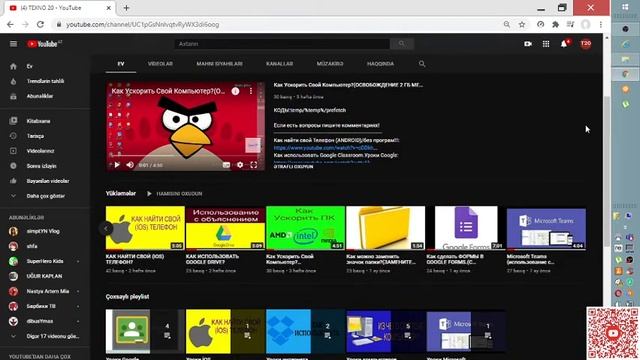Open the Nastya Artem Mia subscription channel

pyautogui.click(x=45, y=291)
